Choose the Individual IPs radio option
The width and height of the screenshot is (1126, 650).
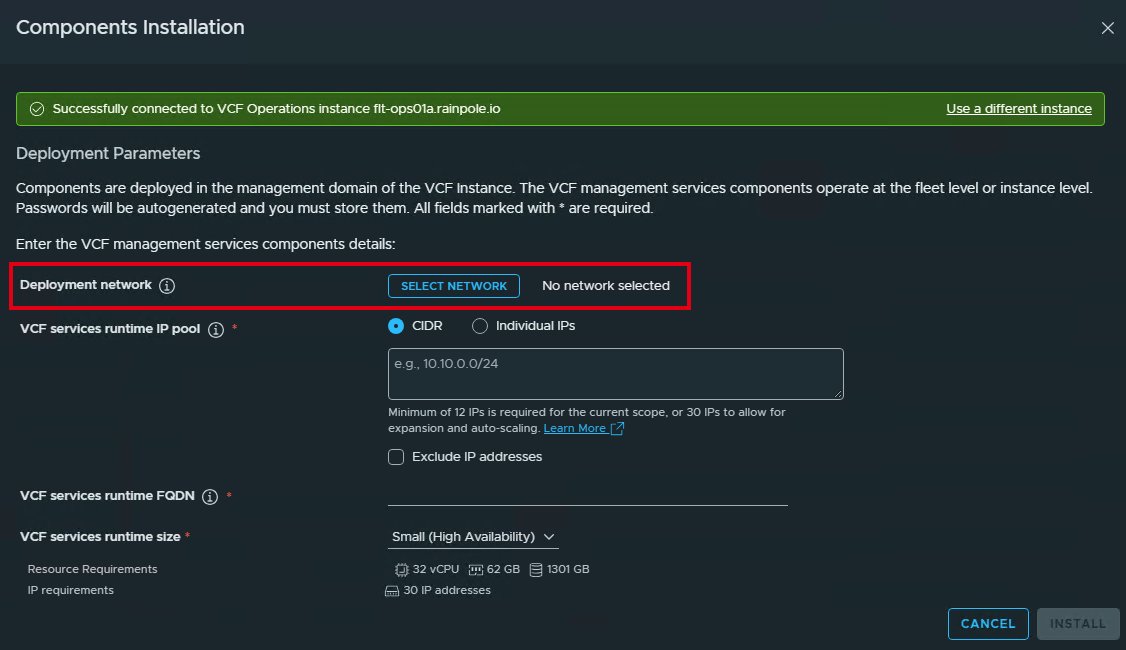pos(480,326)
